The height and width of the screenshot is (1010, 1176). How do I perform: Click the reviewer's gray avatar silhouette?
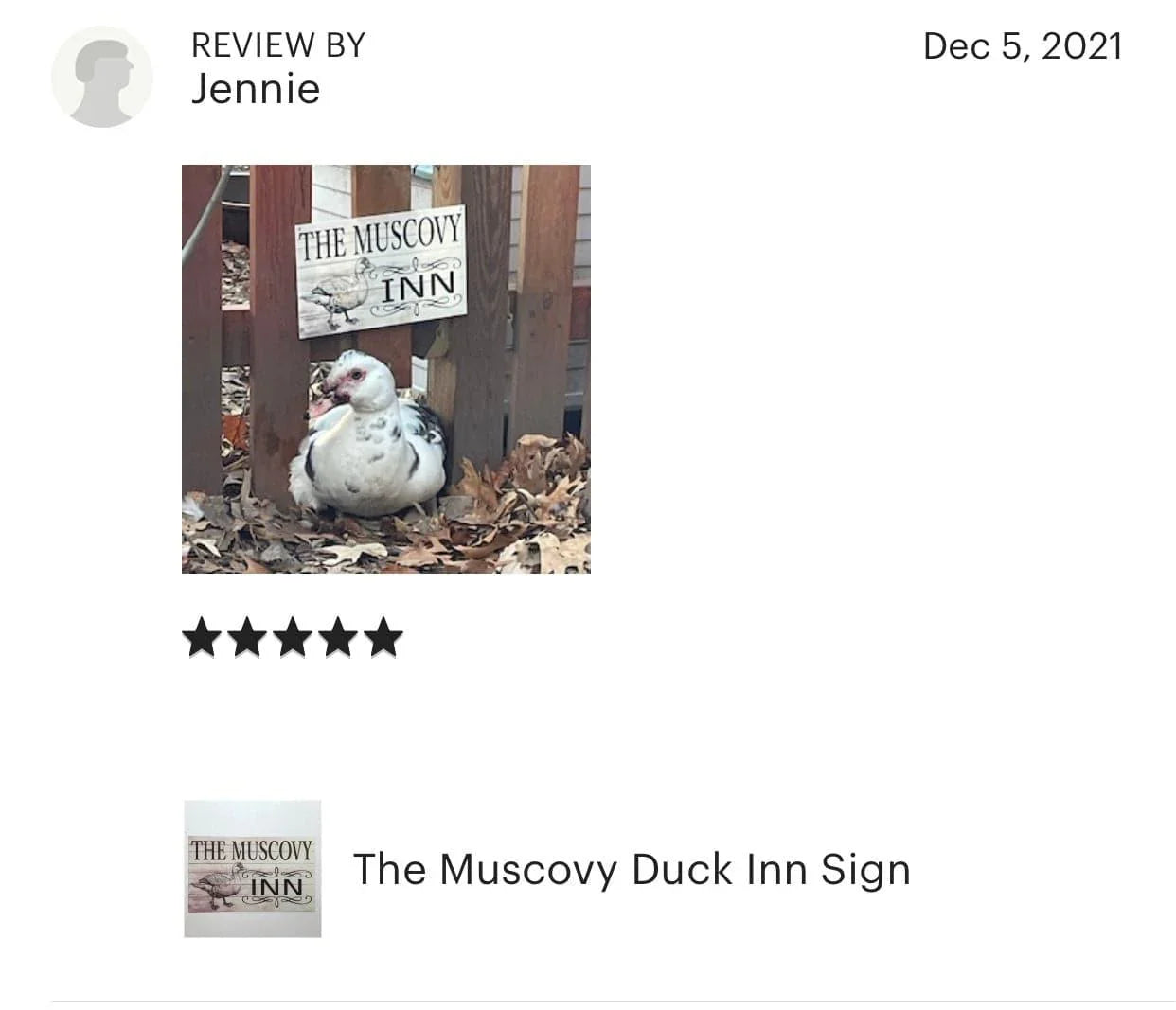tap(101, 77)
